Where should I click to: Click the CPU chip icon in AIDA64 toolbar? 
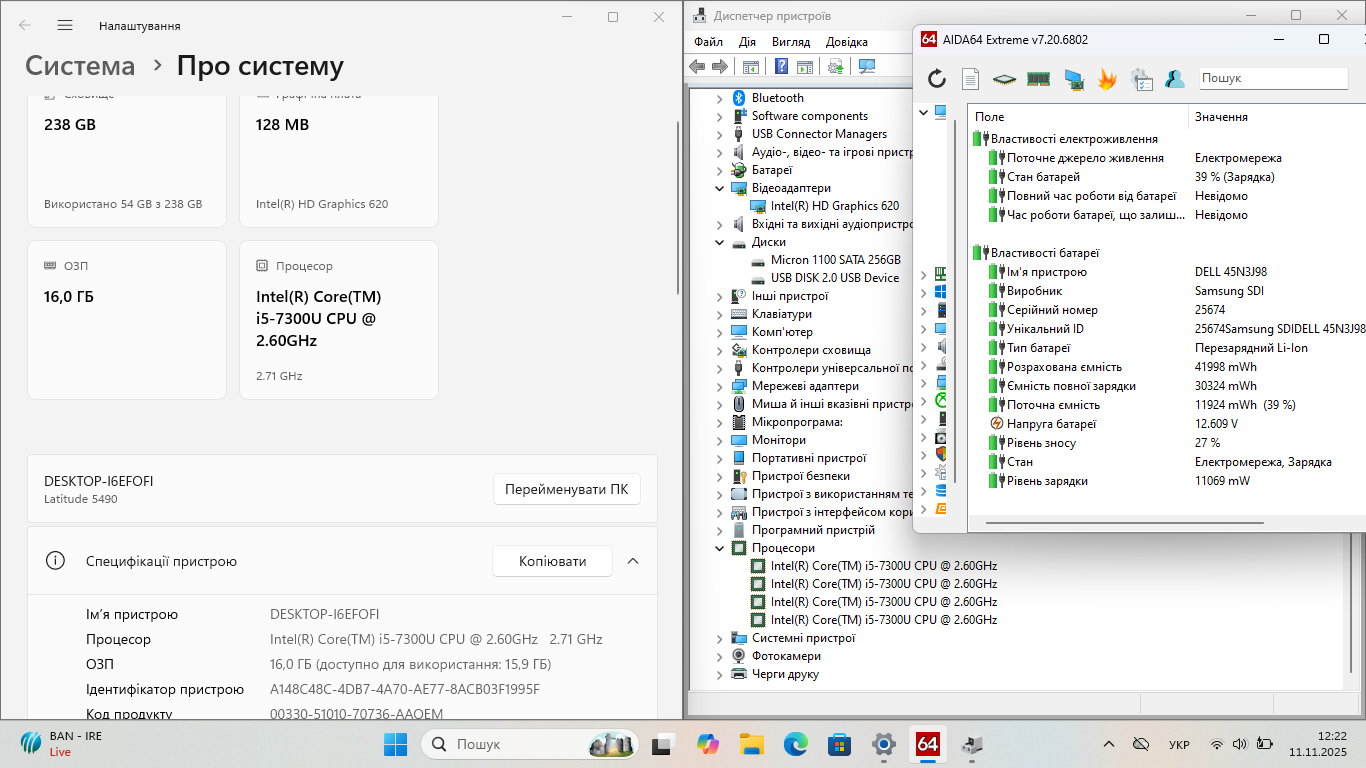pyautogui.click(x=1004, y=79)
